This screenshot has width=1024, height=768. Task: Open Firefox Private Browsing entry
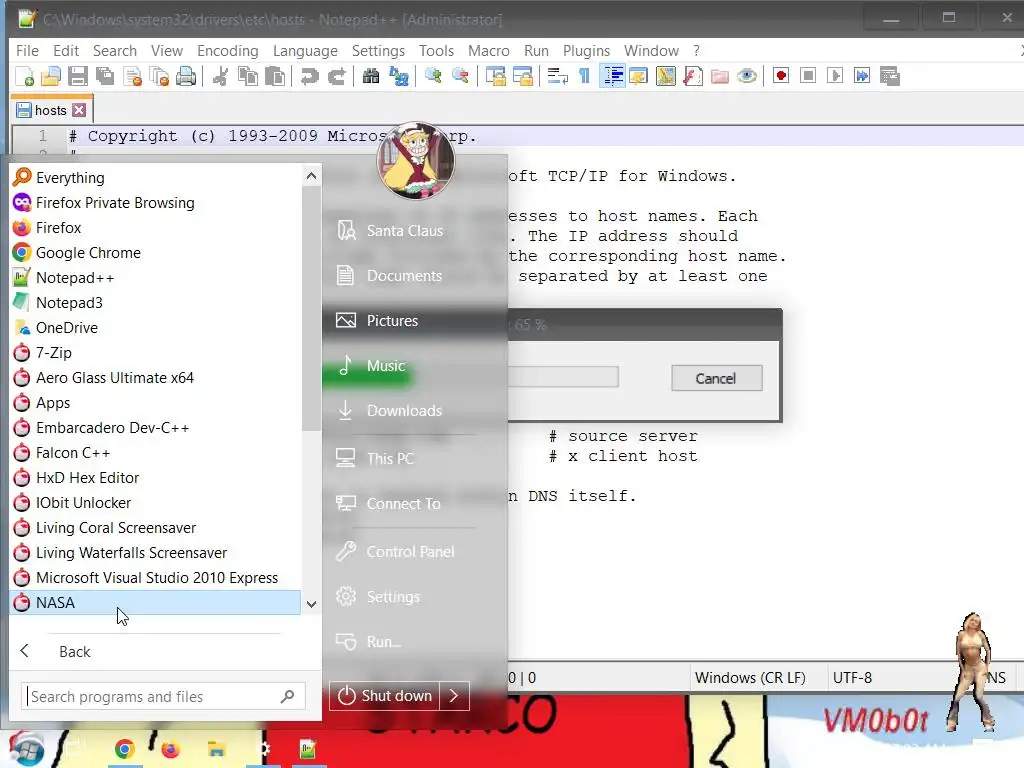point(155,203)
